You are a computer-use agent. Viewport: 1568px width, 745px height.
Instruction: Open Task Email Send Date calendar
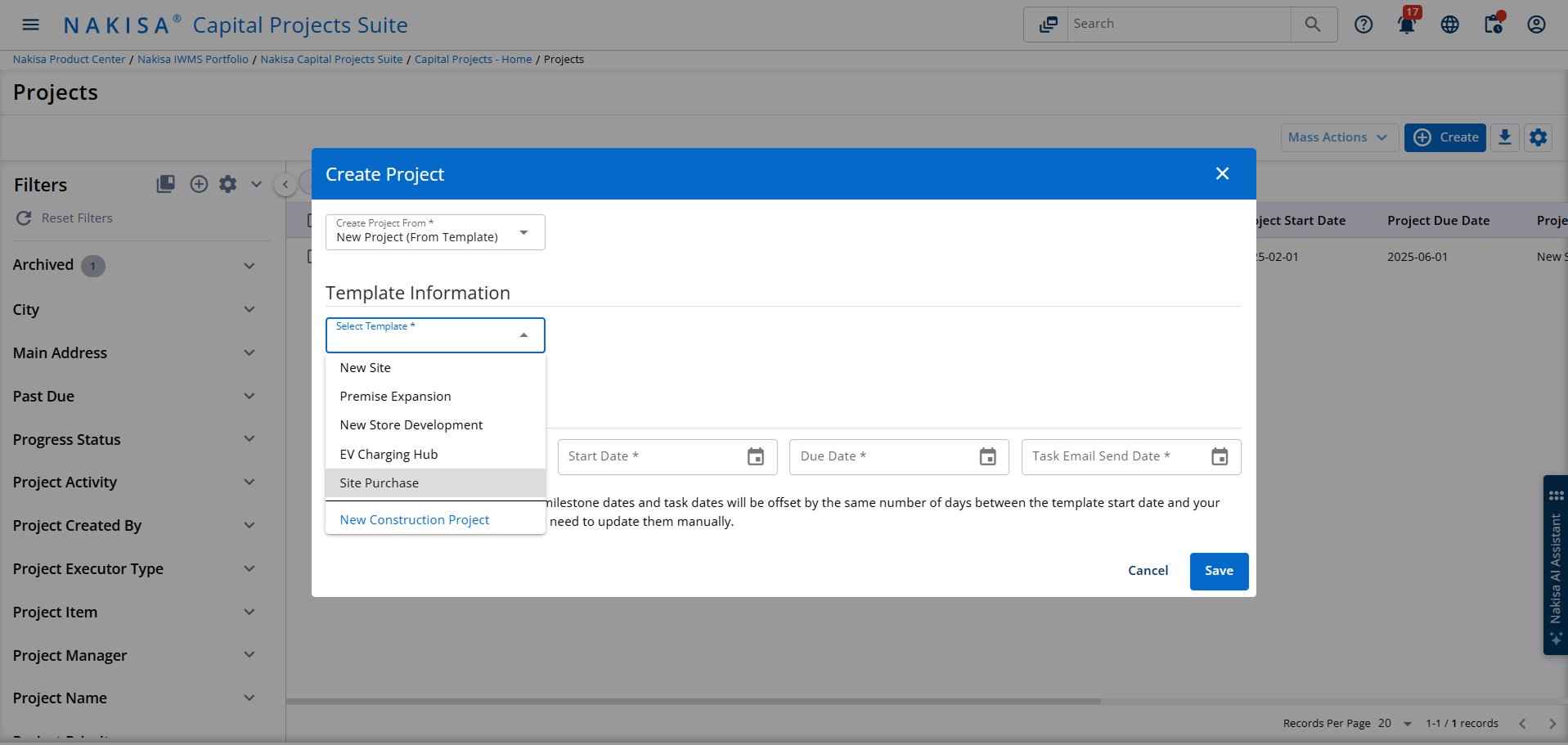[1219, 457]
